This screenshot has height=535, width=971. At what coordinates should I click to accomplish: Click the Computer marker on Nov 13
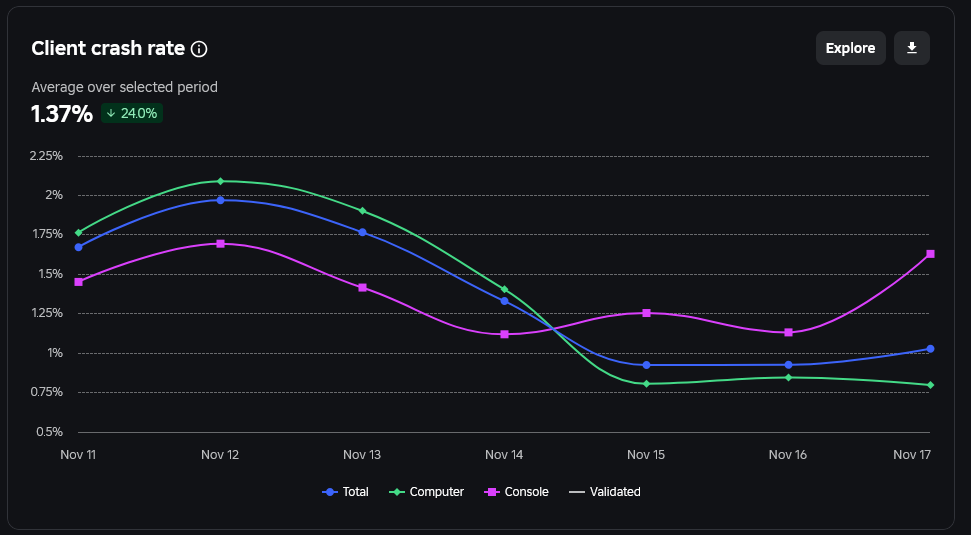point(362,211)
